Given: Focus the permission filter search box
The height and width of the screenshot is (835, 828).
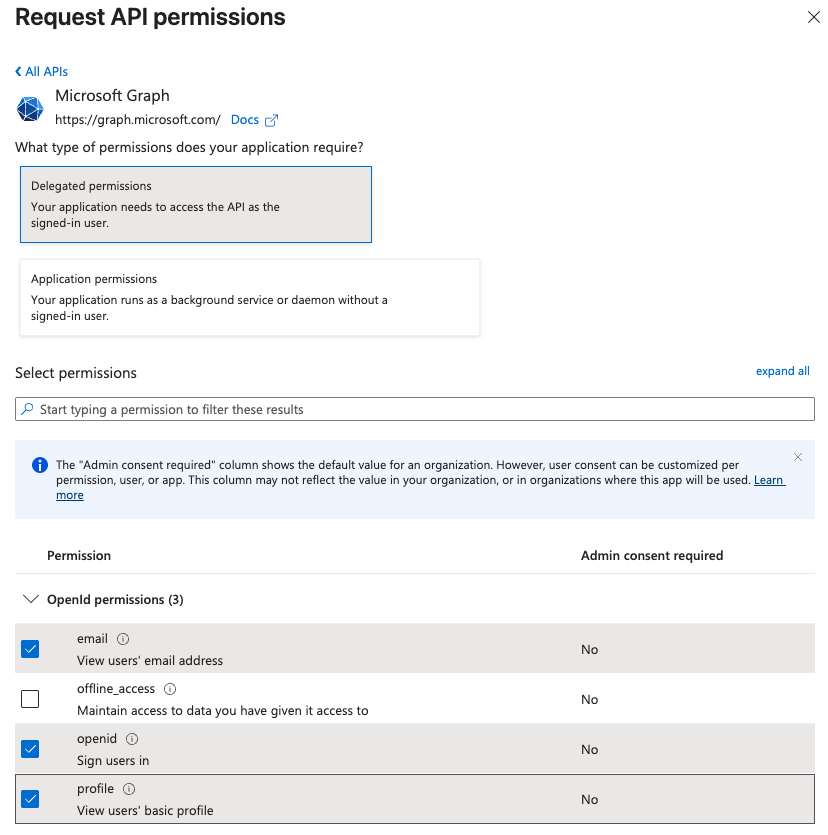Looking at the screenshot, I should click(x=415, y=409).
